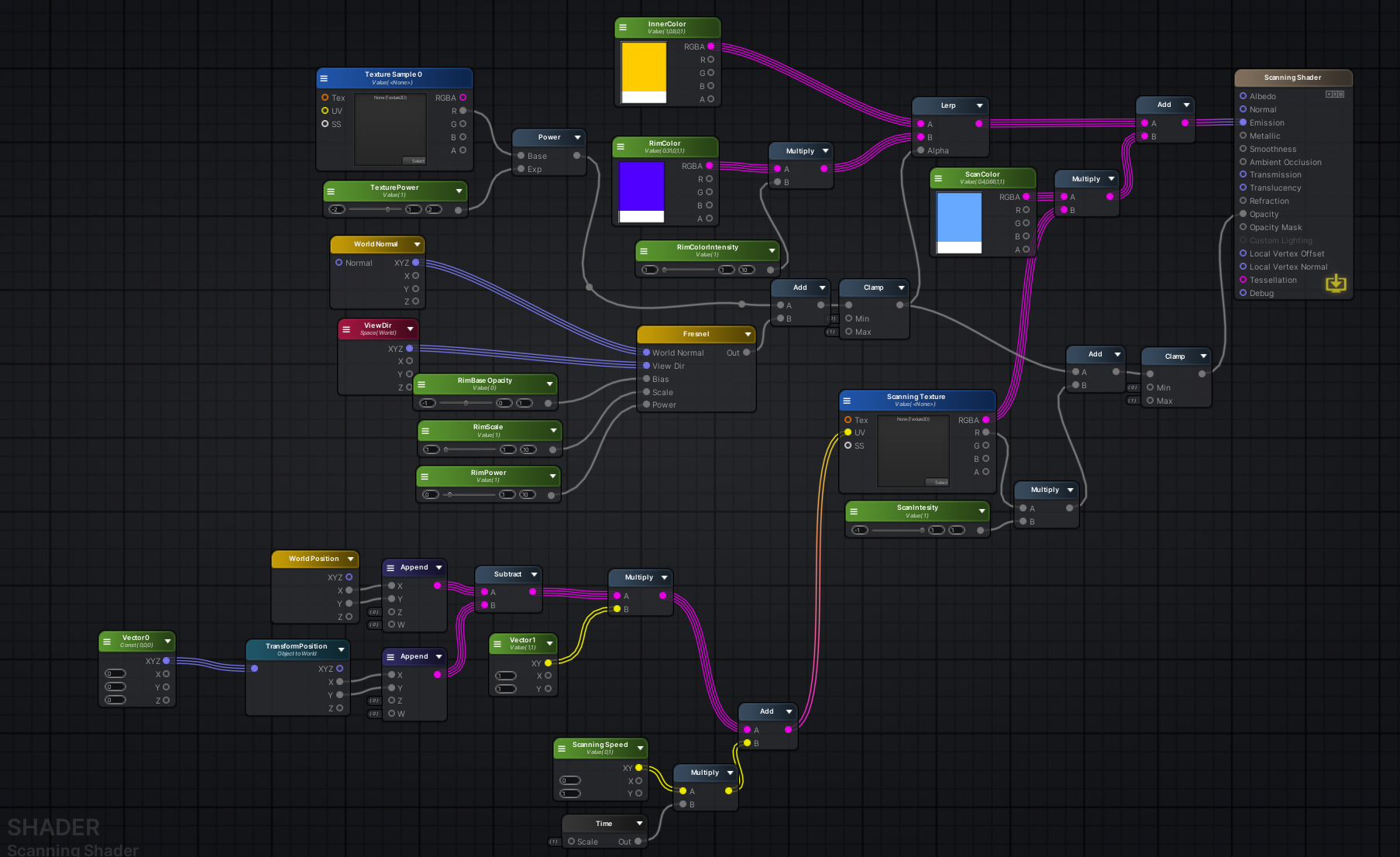Viewport: 1400px width, 857px height.
Task: Click the hamburger icon on Scanning Texture node
Action: coord(847,401)
